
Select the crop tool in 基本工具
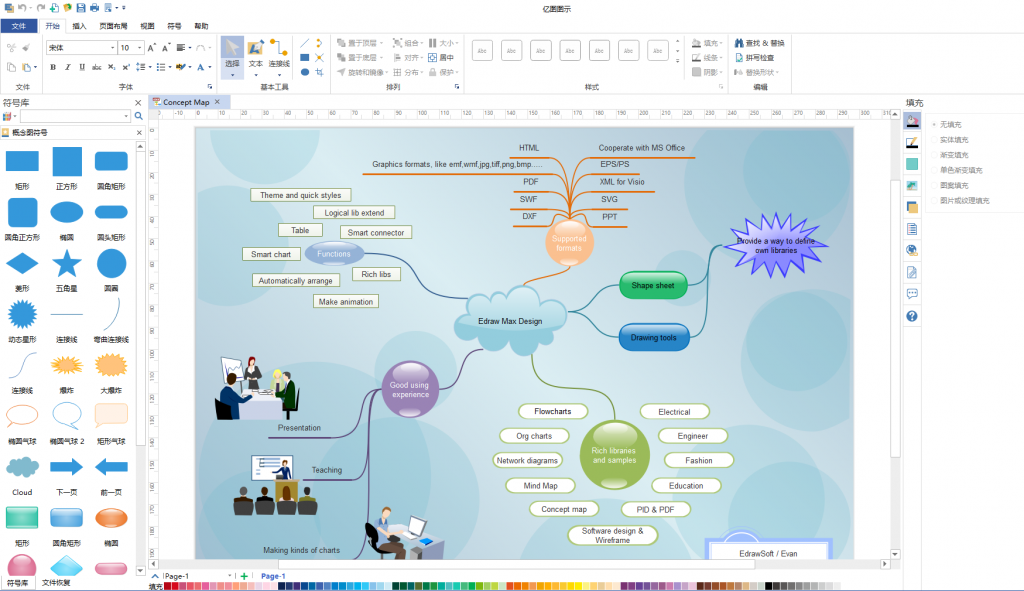tap(319, 72)
